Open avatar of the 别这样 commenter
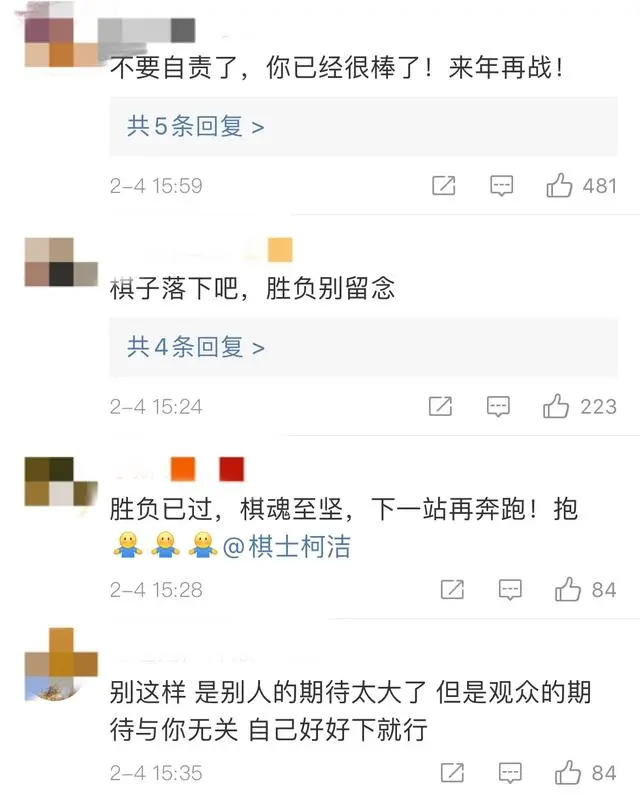This screenshot has width=640, height=800. 61,664
